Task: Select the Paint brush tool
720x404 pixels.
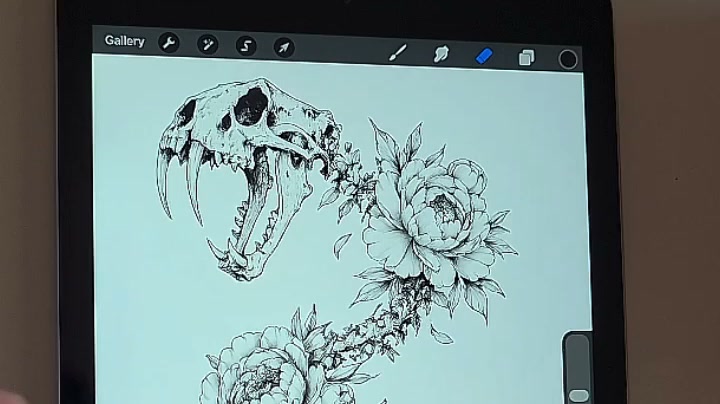Action: pyautogui.click(x=398, y=53)
